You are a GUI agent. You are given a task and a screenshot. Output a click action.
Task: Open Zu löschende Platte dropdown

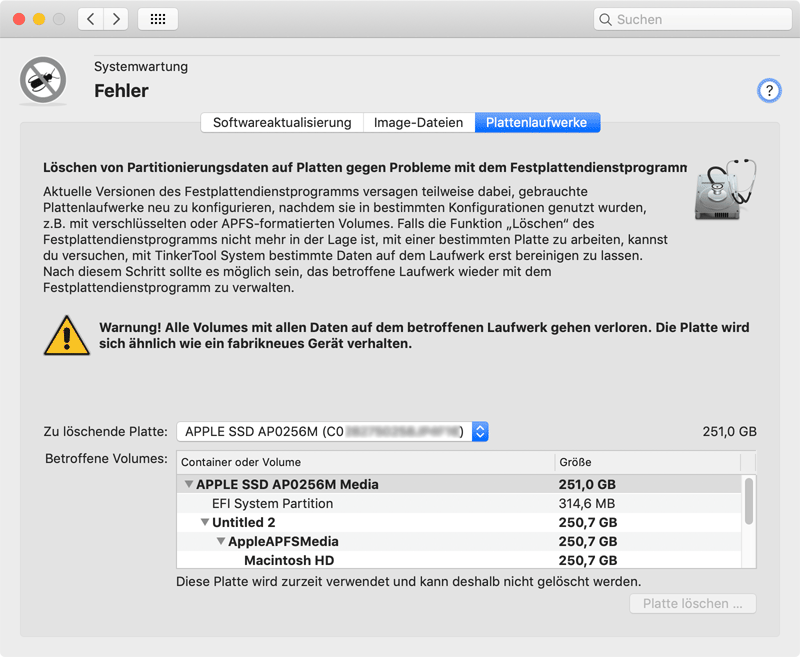(x=332, y=432)
